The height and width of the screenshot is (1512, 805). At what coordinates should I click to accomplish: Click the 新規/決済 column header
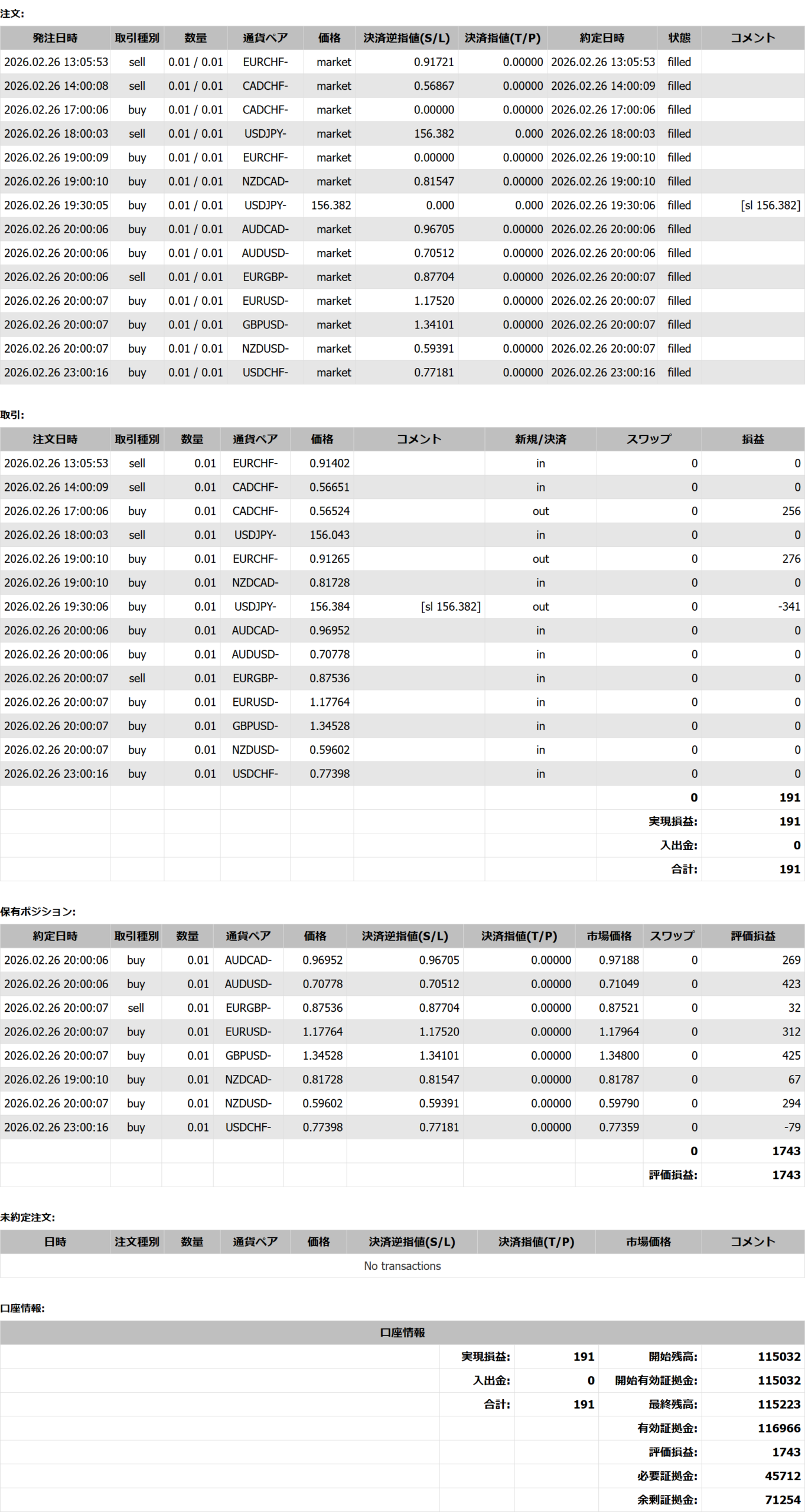[x=540, y=439]
